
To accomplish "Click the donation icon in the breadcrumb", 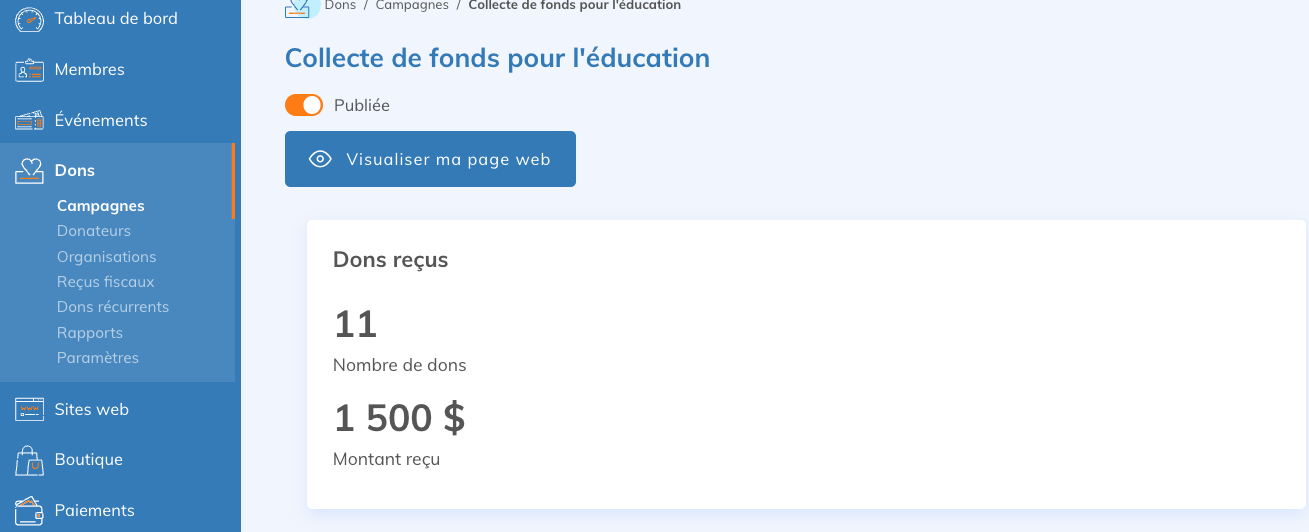I will [298, 6].
